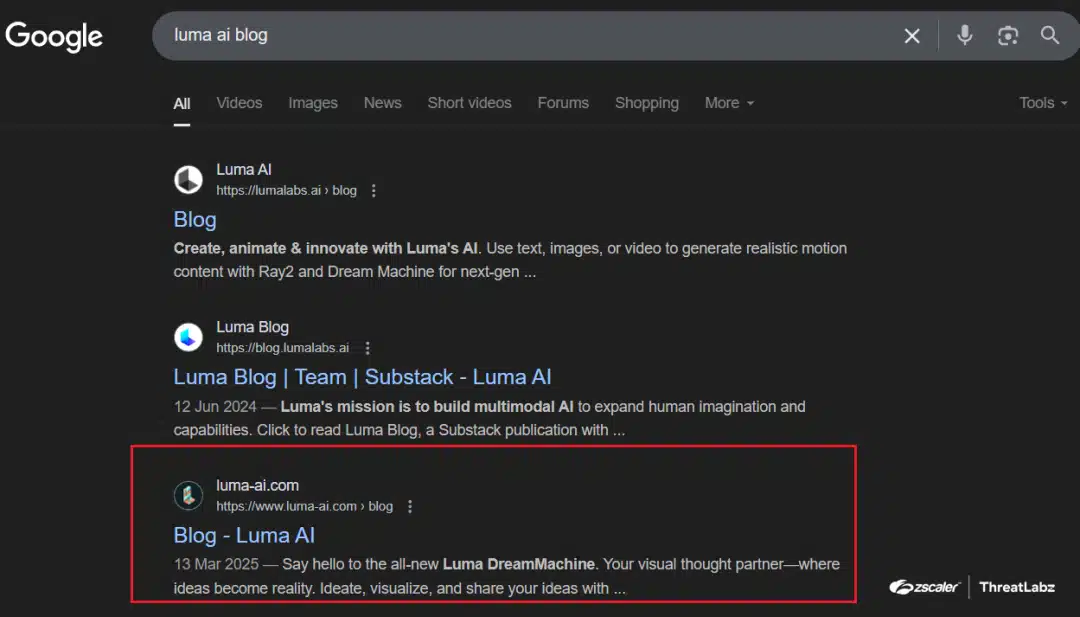
Task: Expand the Tools dropdown
Action: (1042, 102)
